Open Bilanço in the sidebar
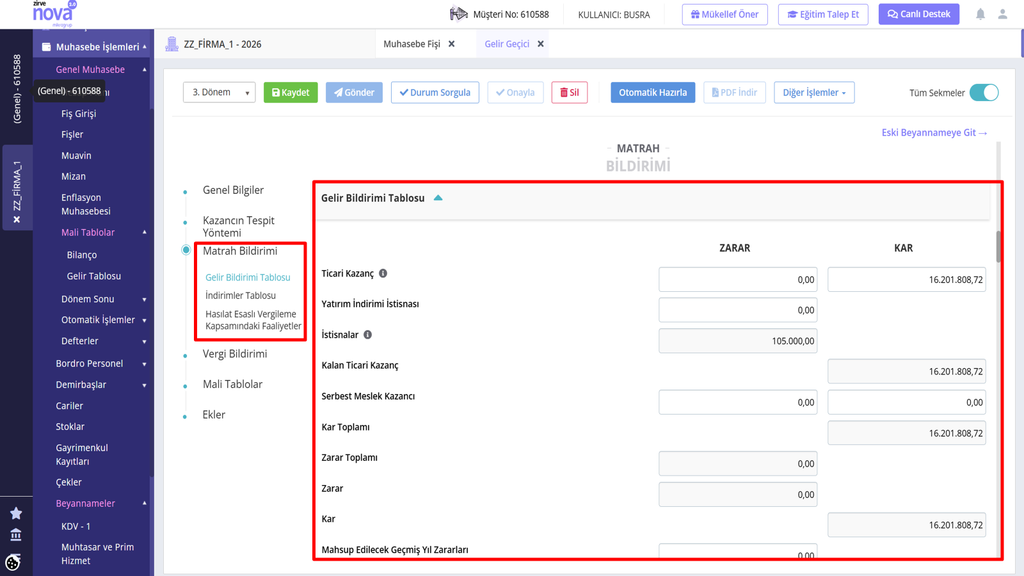Screen dimensions: 1024x576 click(82, 255)
